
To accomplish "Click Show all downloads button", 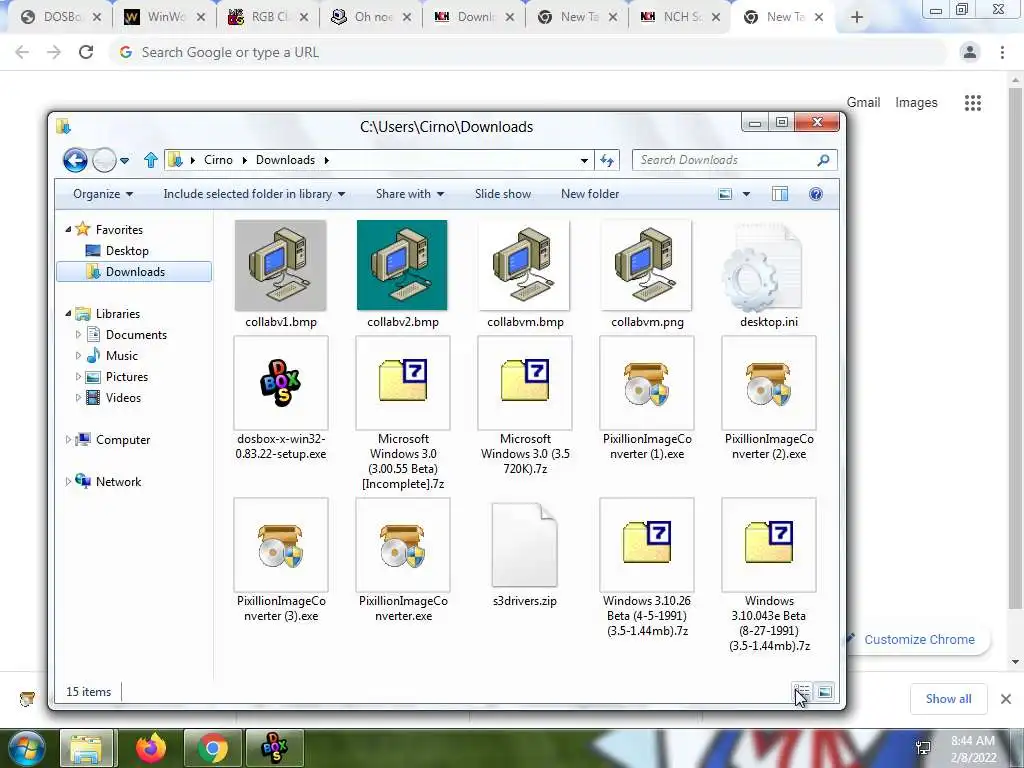I will (x=948, y=699).
